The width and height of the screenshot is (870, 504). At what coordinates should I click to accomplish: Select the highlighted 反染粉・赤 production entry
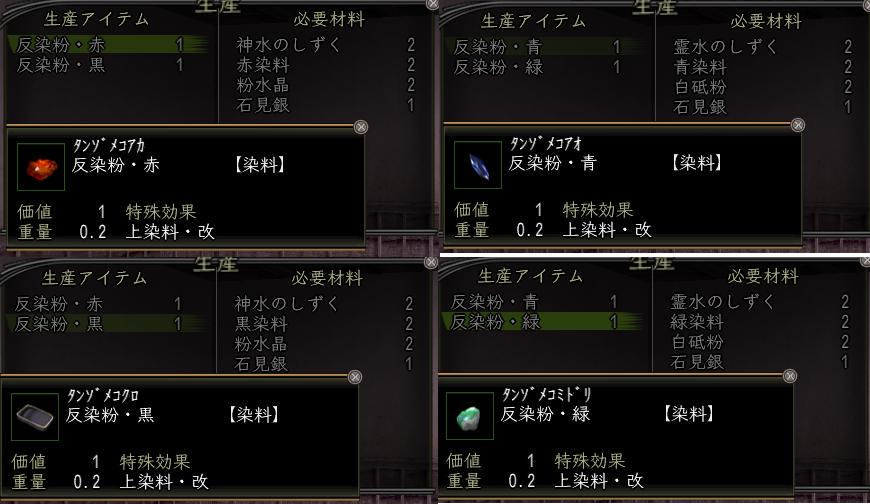click(x=108, y=44)
